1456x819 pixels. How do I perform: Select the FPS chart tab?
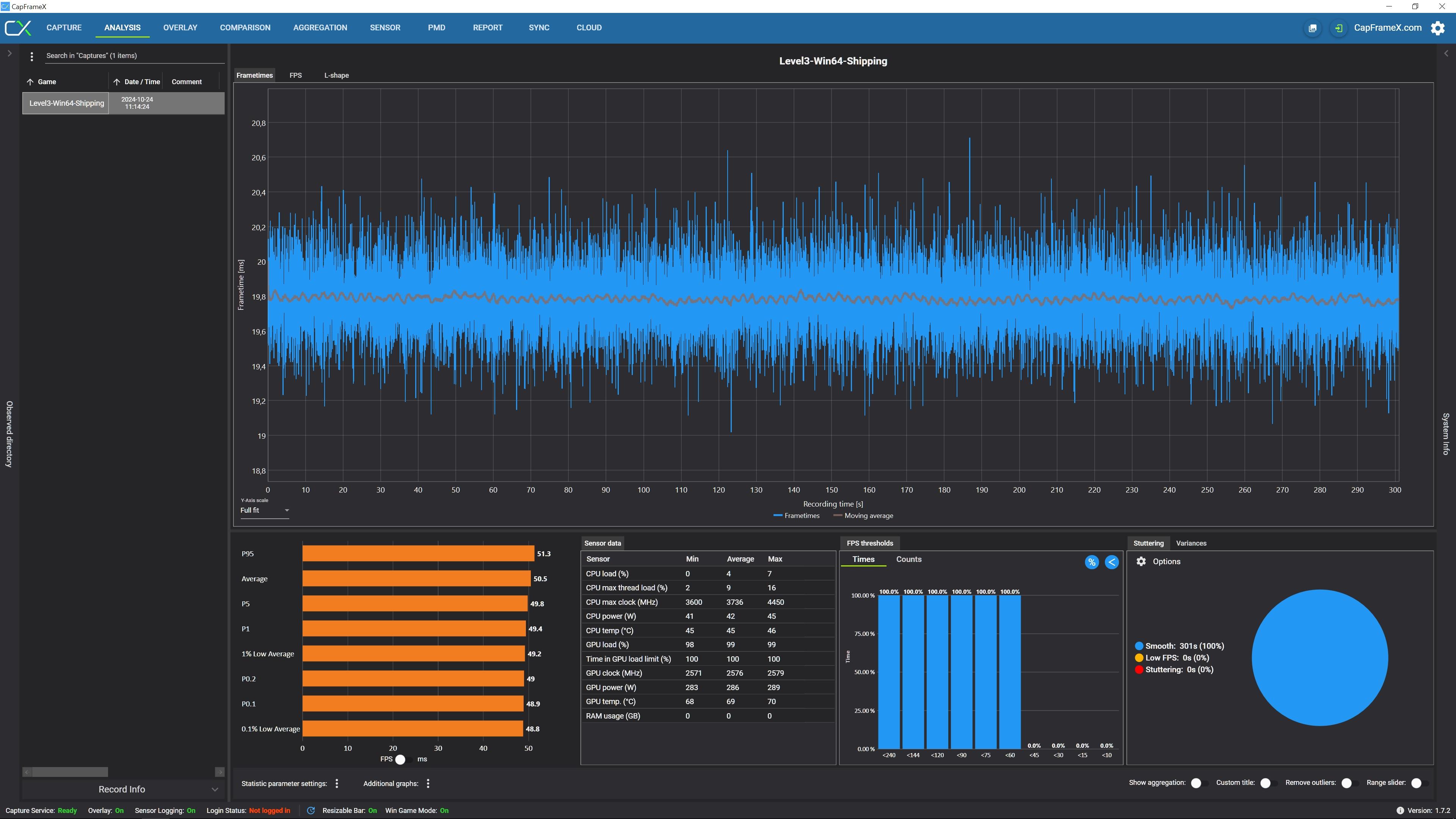(297, 75)
